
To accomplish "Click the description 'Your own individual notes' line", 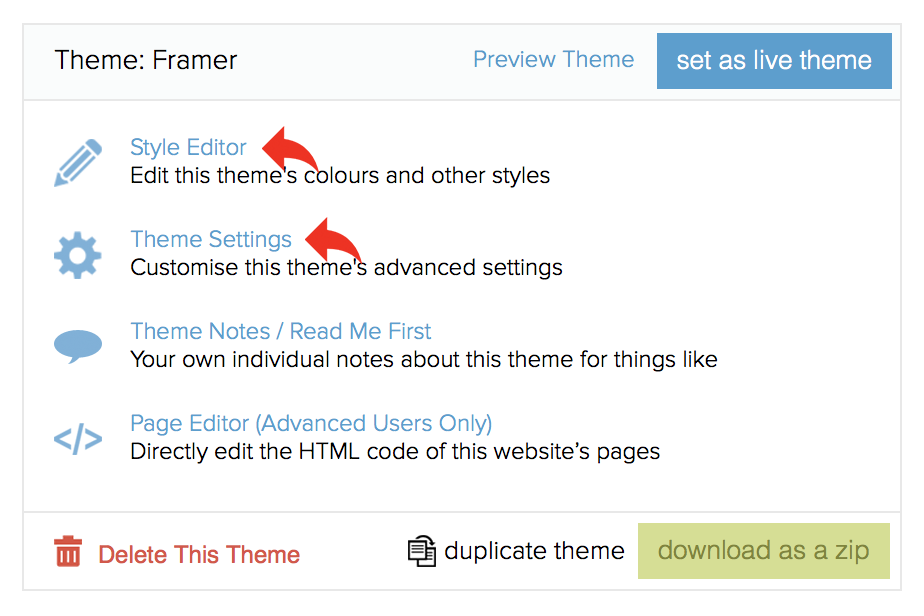I will coord(424,360).
